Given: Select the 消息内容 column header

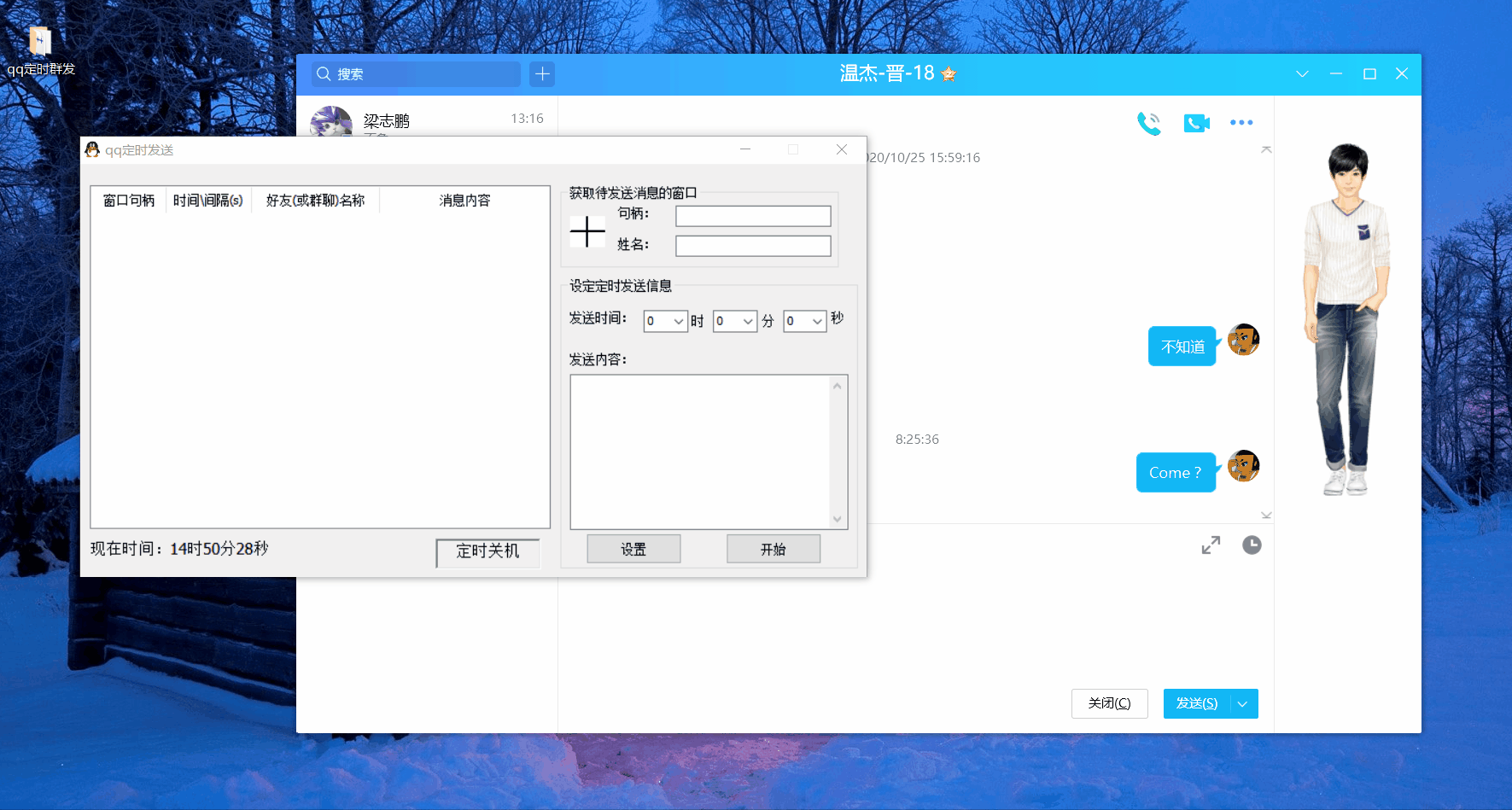Looking at the screenshot, I should pyautogui.click(x=464, y=201).
